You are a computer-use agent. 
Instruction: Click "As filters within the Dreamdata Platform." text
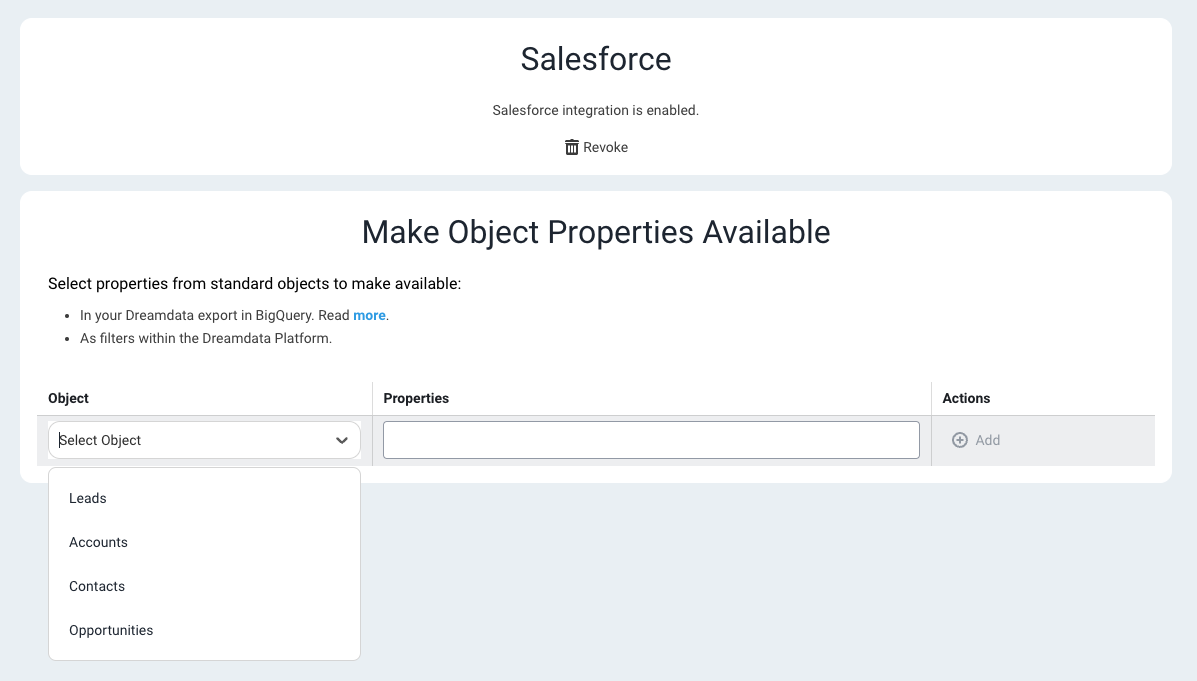[206, 338]
